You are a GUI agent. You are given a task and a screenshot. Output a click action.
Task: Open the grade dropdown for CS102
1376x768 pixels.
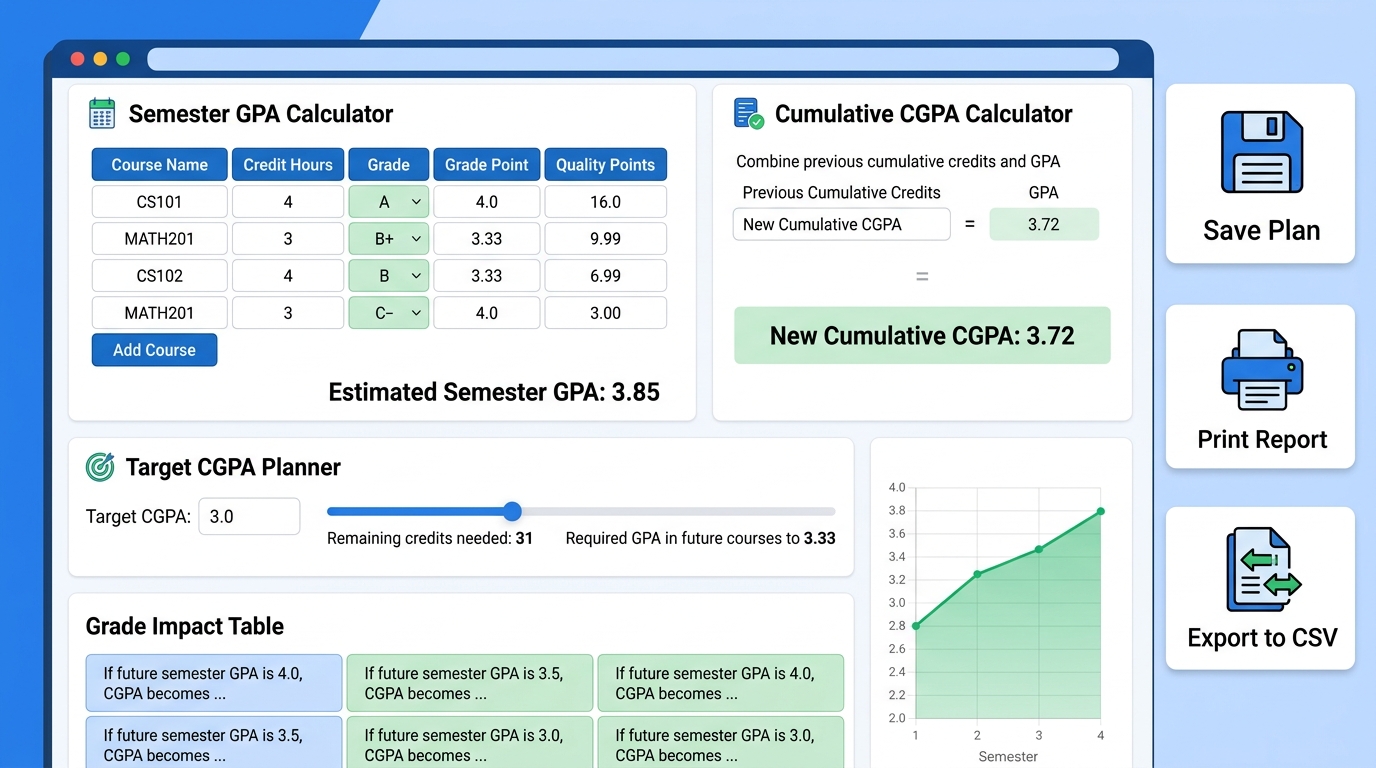[x=389, y=276]
